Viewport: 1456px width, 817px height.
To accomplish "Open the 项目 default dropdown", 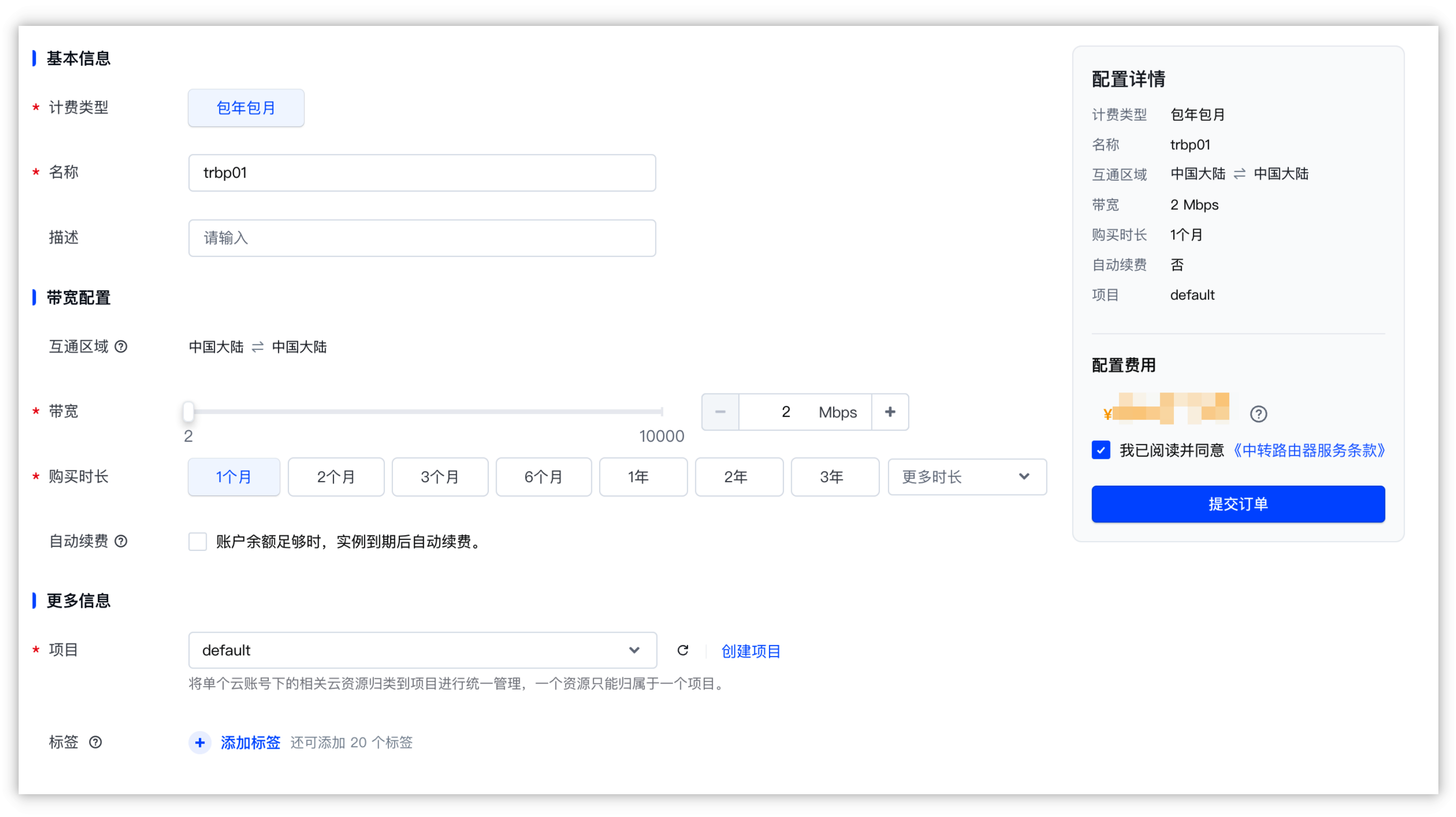I will point(422,650).
